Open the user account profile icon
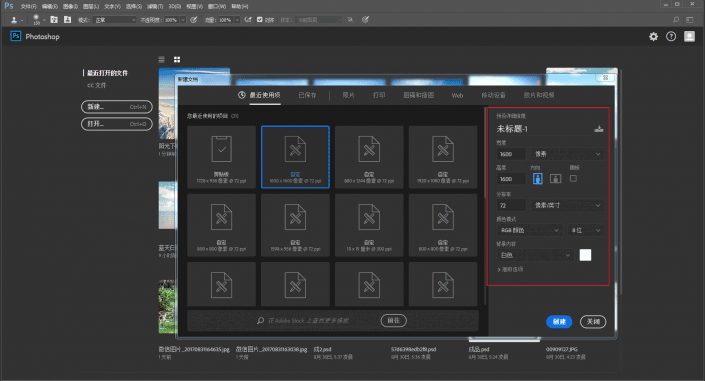This screenshot has height=381, width=705. tap(689, 36)
